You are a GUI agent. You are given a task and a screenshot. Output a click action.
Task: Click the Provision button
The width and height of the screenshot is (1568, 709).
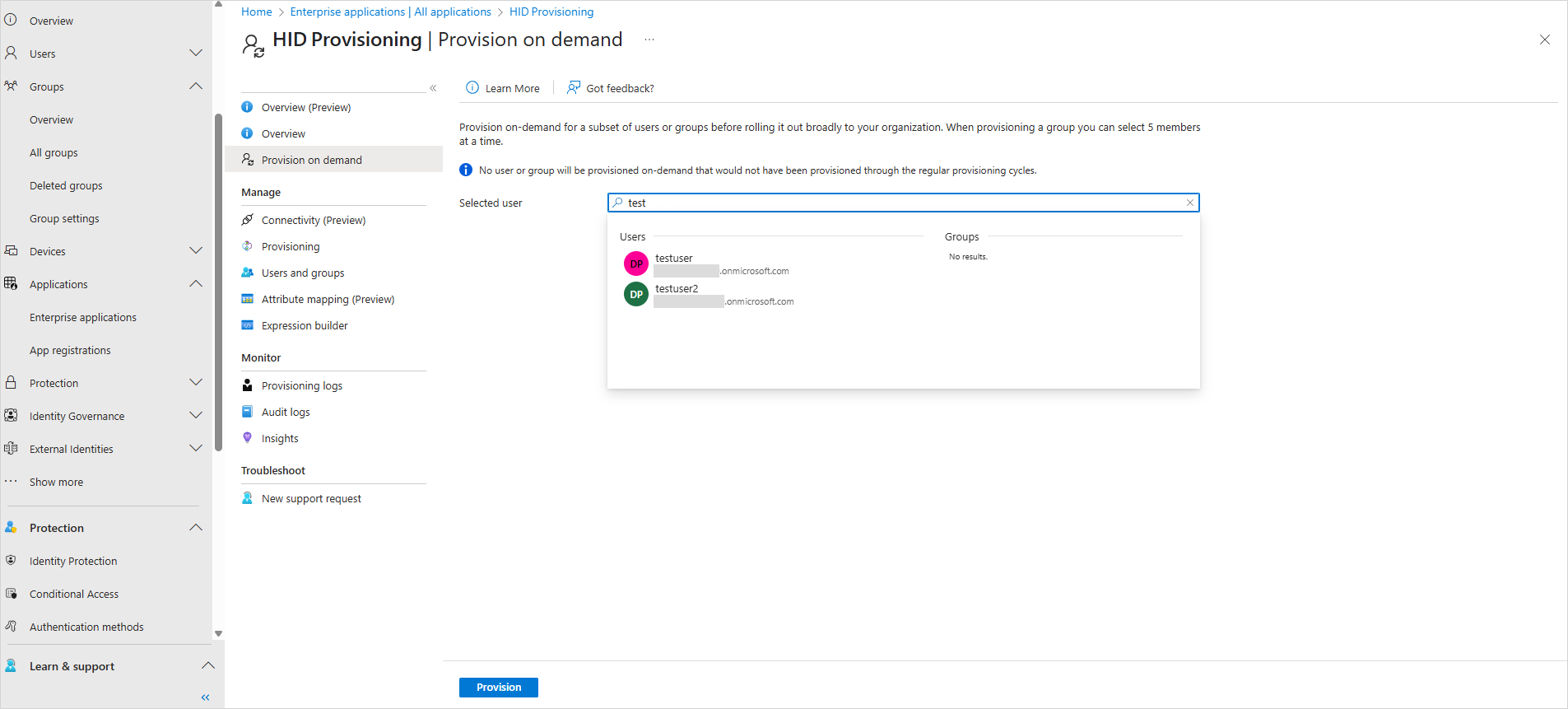coord(499,687)
